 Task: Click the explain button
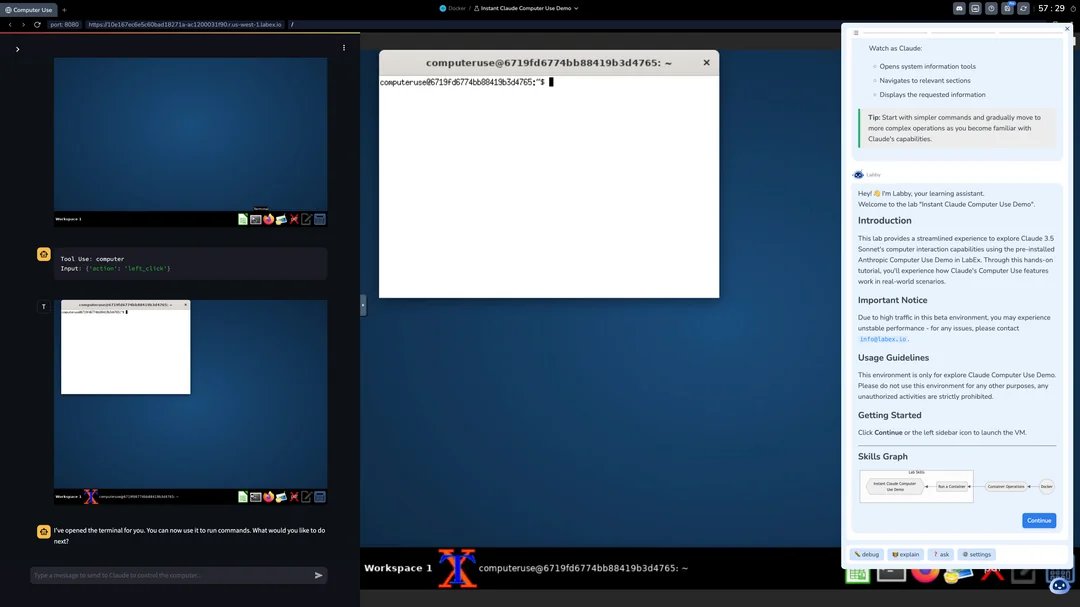point(906,554)
